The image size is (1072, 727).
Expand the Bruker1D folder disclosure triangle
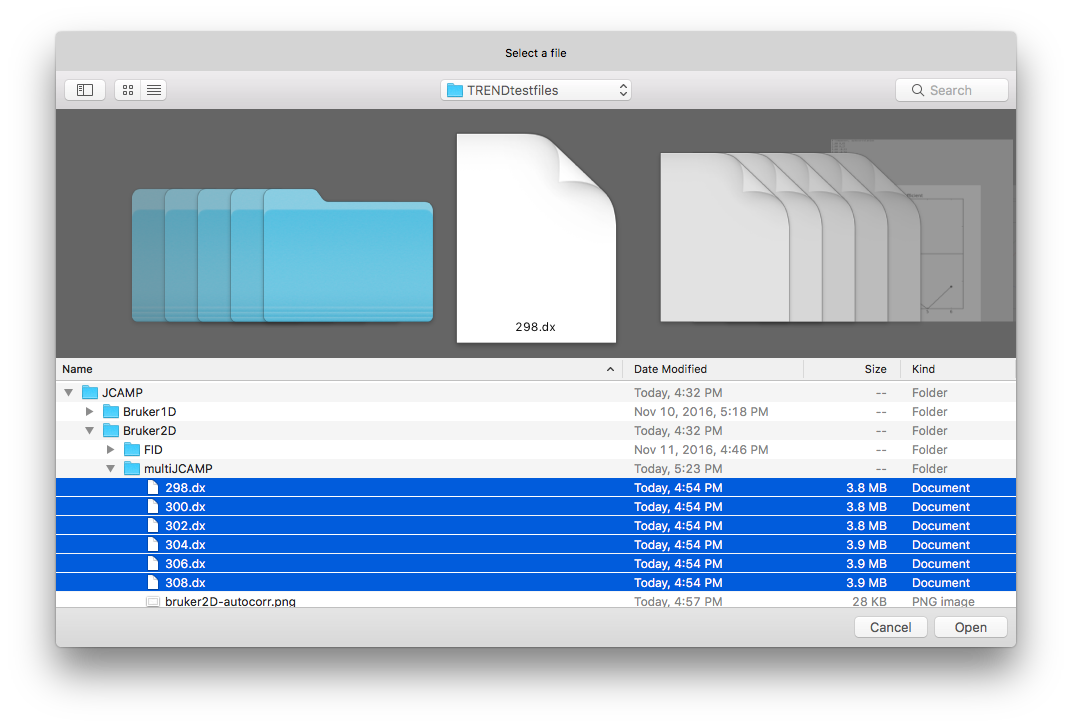[x=89, y=412]
